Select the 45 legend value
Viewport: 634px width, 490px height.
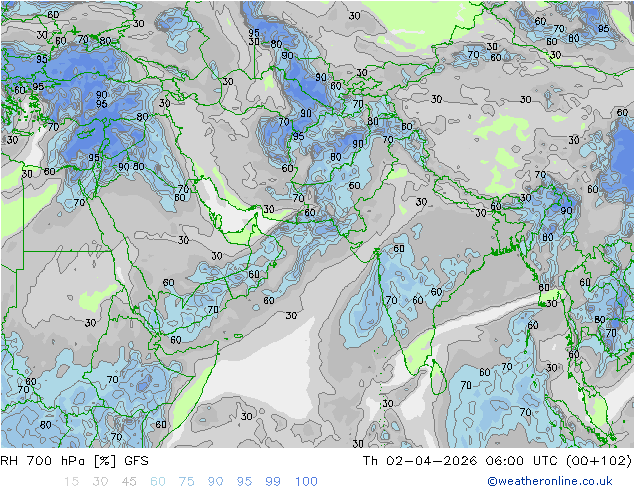pos(129,481)
